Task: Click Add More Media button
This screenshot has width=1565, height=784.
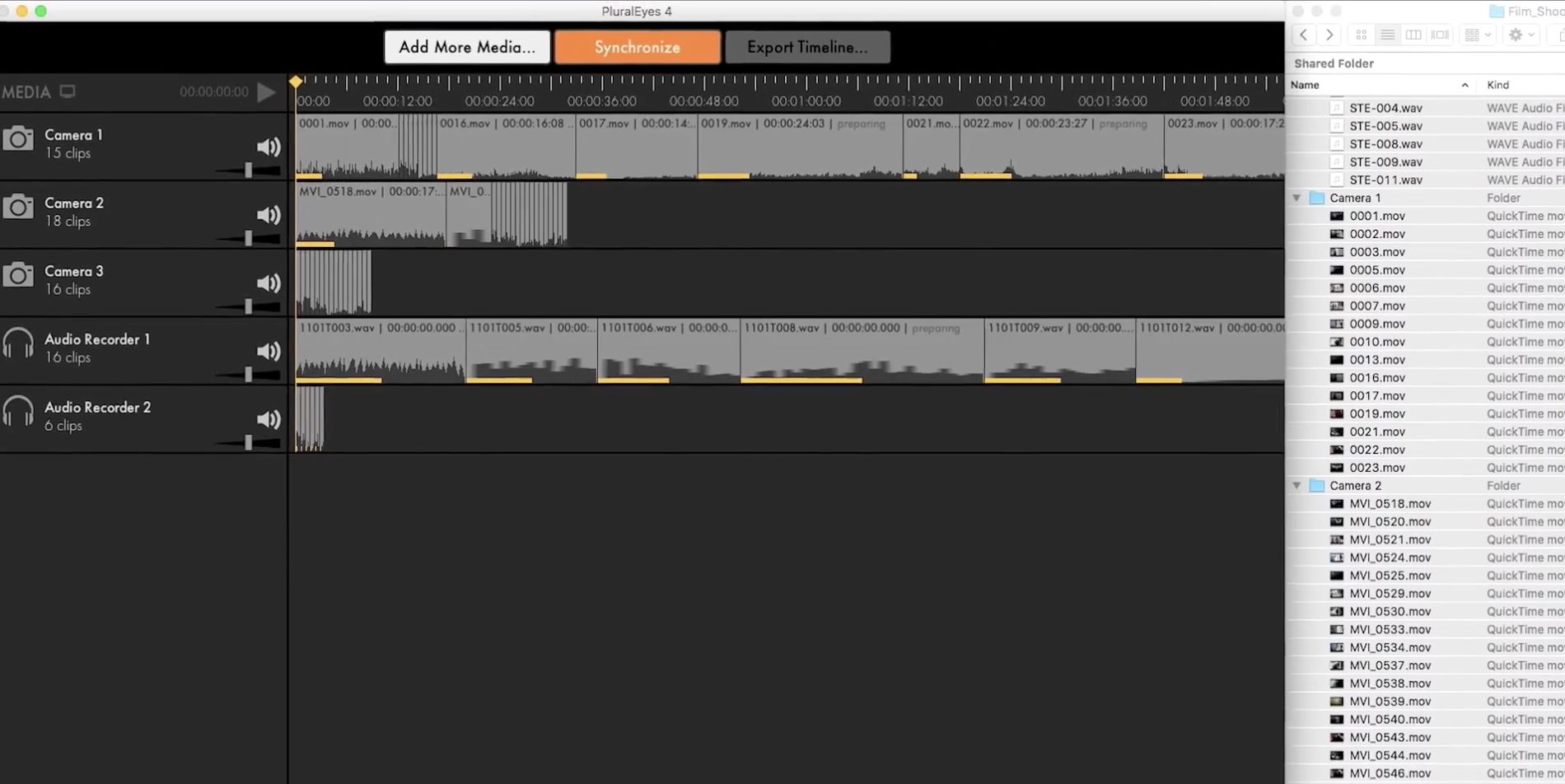Action: [x=467, y=47]
